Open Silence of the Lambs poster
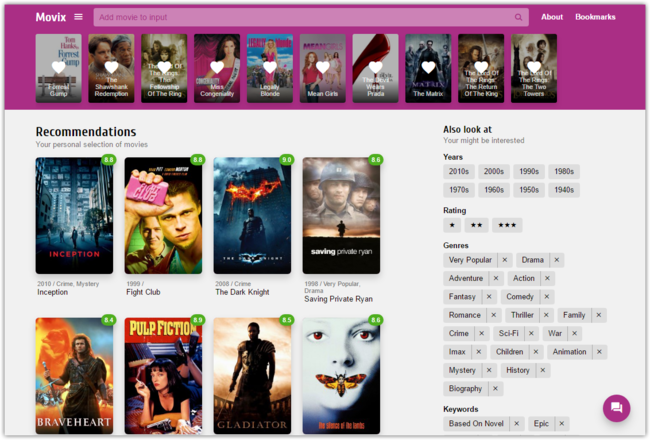 (x=341, y=376)
